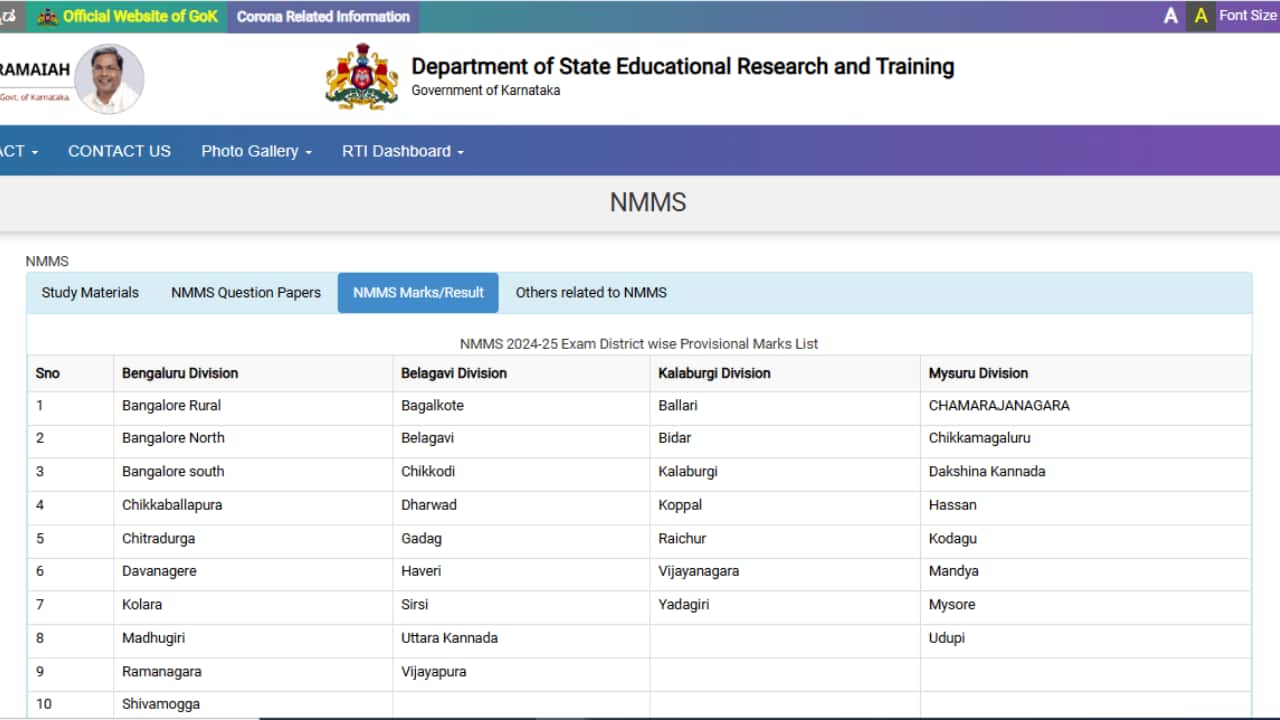This screenshot has width=1280, height=720.
Task: Click Udupi under Mysuru Division
Action: [x=947, y=638]
